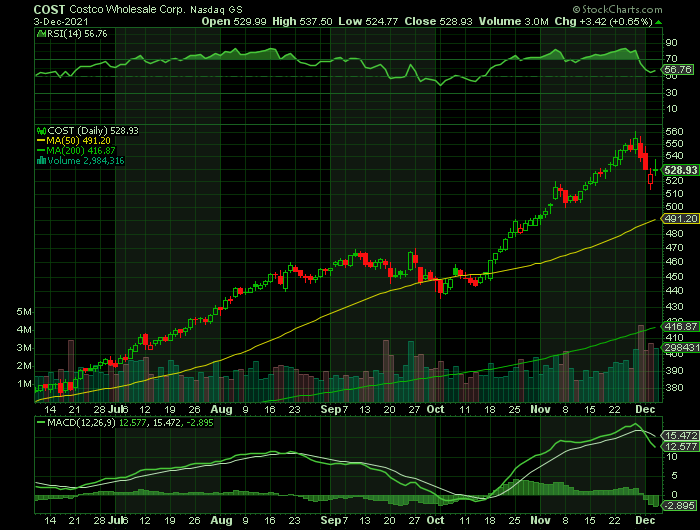
Task: Click the Costco Wholesale Corp. company name
Action: click(x=127, y=9)
